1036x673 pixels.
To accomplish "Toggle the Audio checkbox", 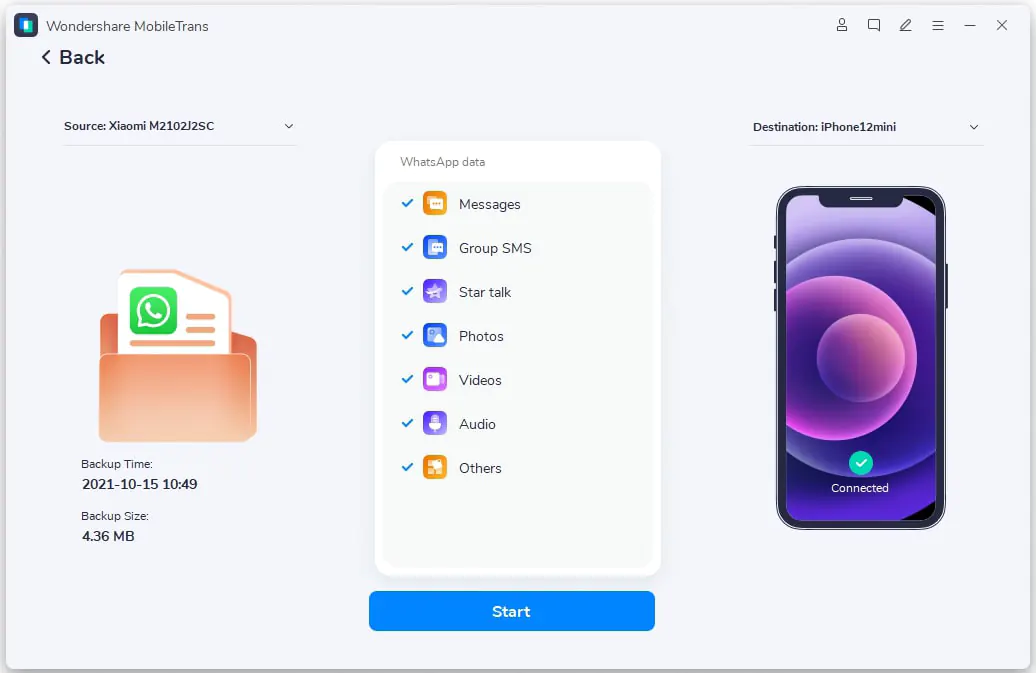I will [407, 424].
